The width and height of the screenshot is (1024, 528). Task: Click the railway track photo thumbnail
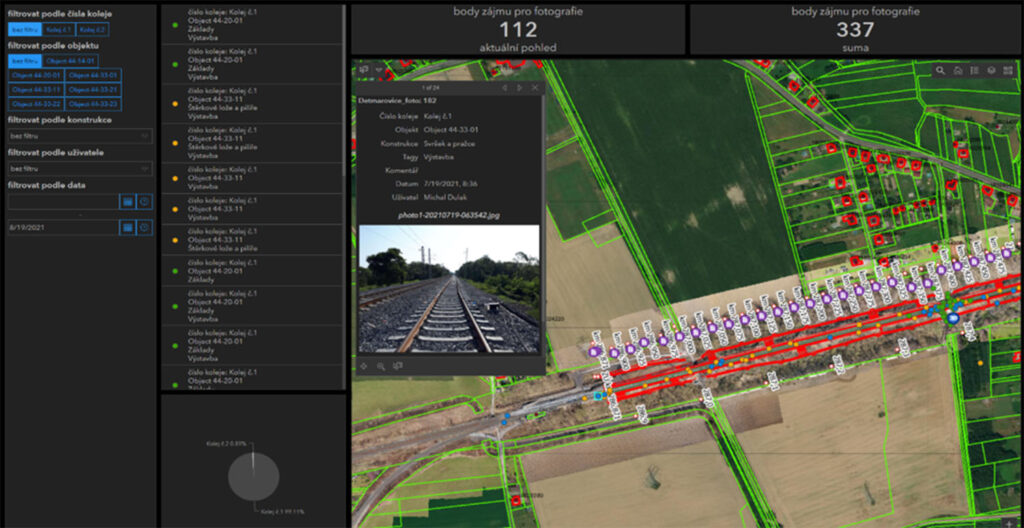(448, 289)
